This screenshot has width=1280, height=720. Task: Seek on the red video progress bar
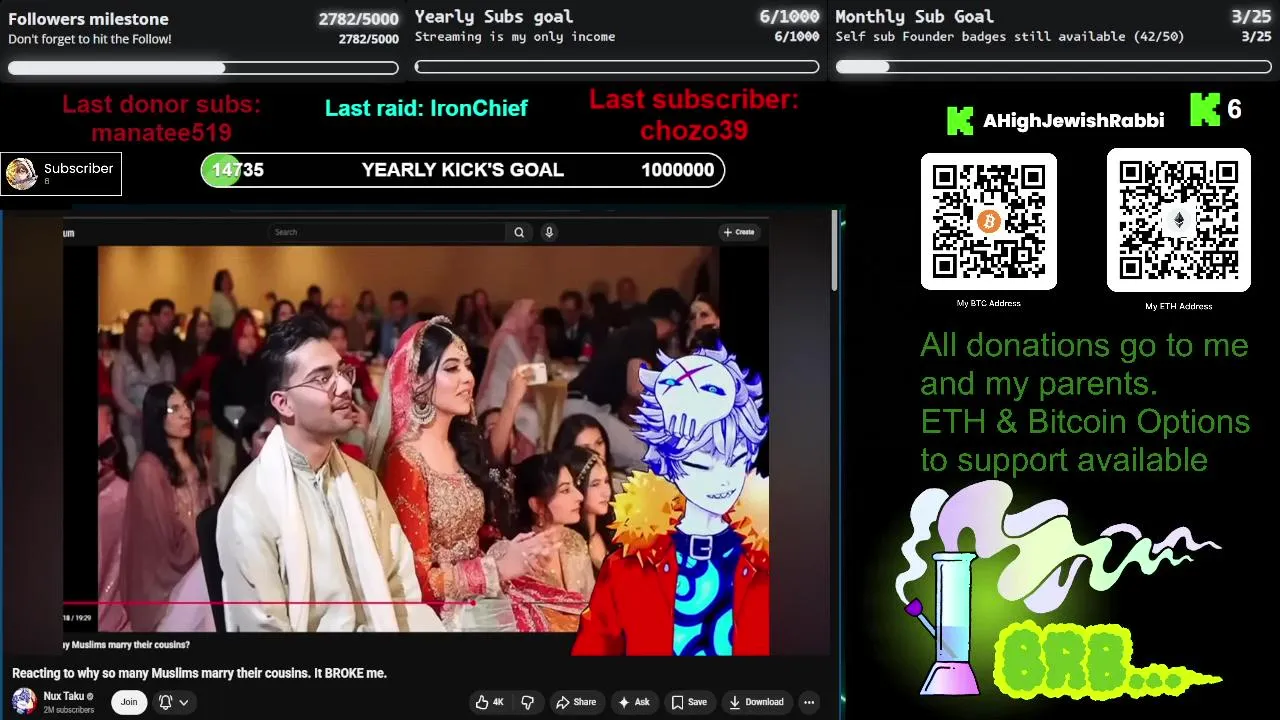pyautogui.click(x=270, y=603)
